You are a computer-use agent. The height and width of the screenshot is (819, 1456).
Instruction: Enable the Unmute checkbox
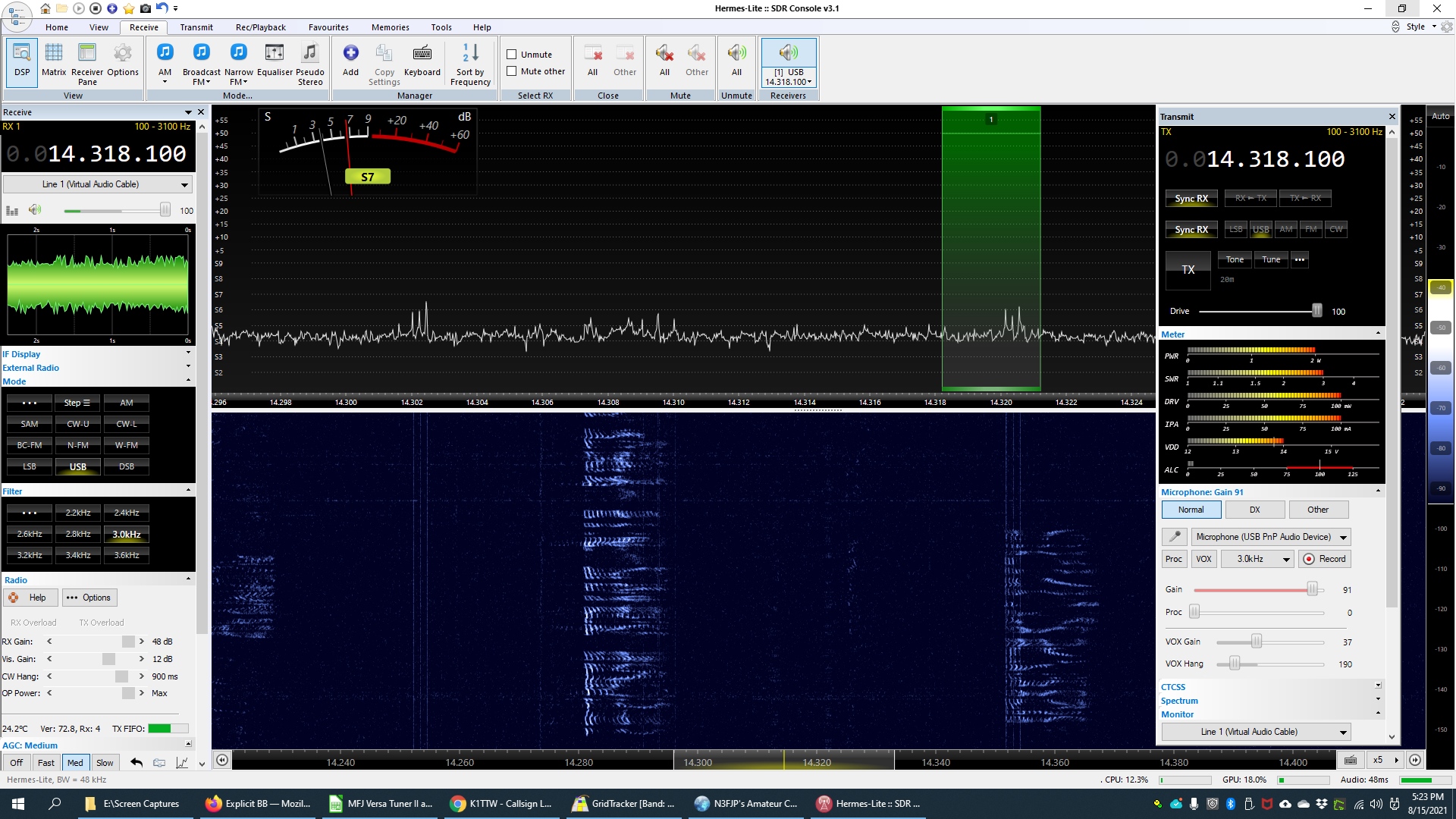tap(512, 55)
